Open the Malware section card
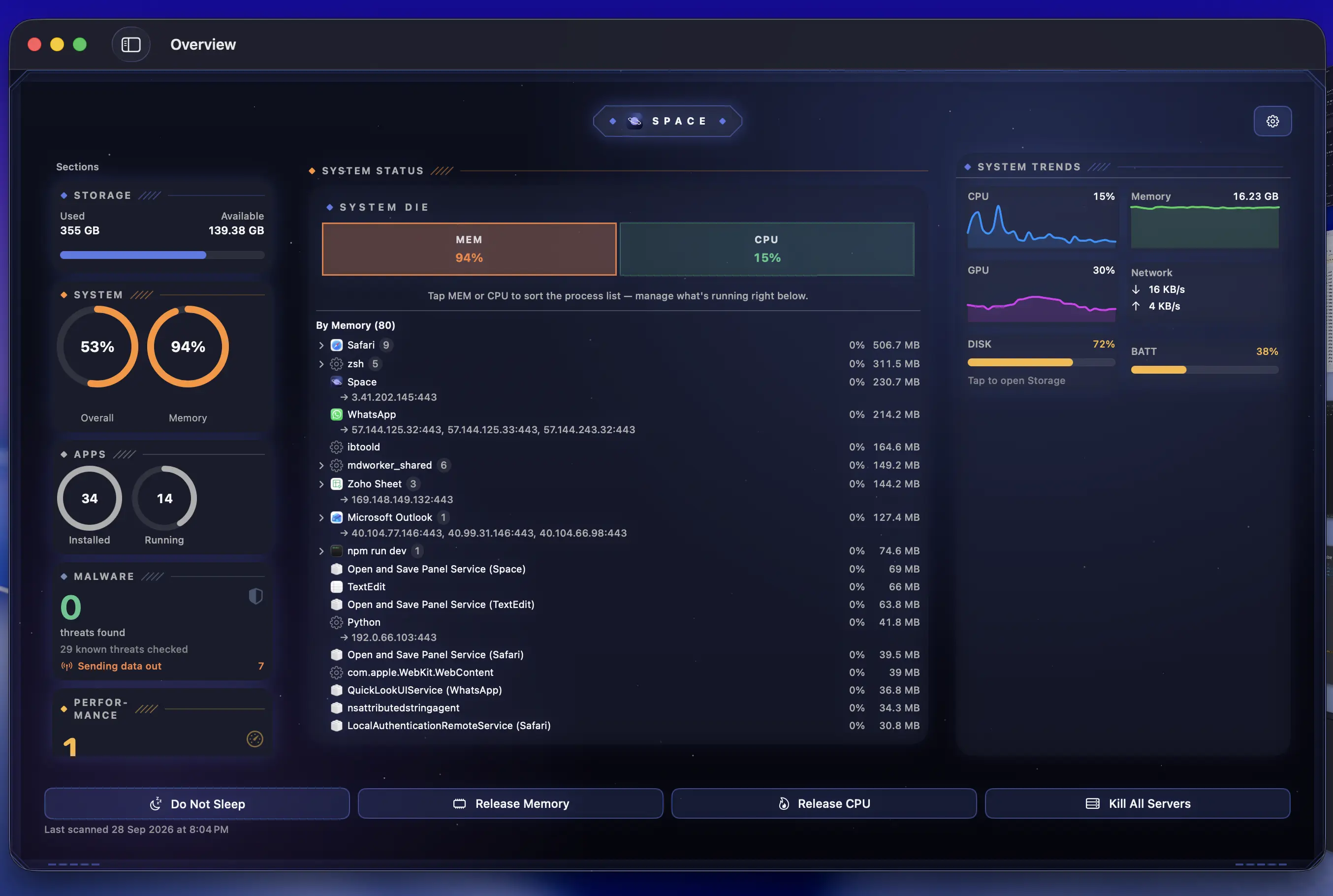Image resolution: width=1333 pixels, height=896 pixels. [162, 622]
